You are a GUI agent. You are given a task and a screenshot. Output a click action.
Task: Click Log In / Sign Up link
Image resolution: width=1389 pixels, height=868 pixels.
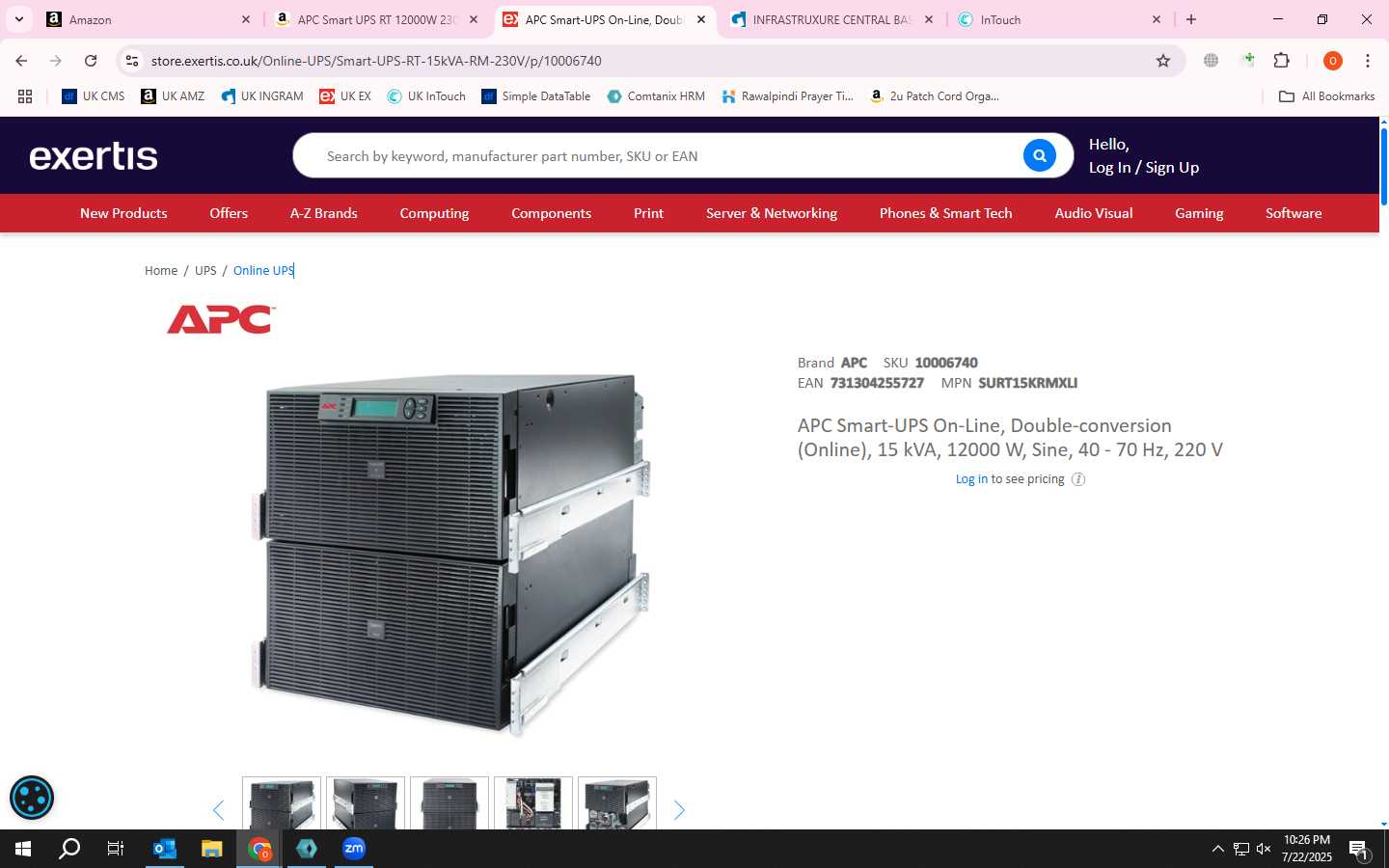click(x=1144, y=168)
